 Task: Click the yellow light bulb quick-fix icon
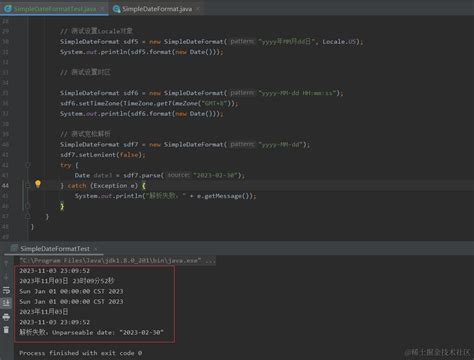(38, 184)
